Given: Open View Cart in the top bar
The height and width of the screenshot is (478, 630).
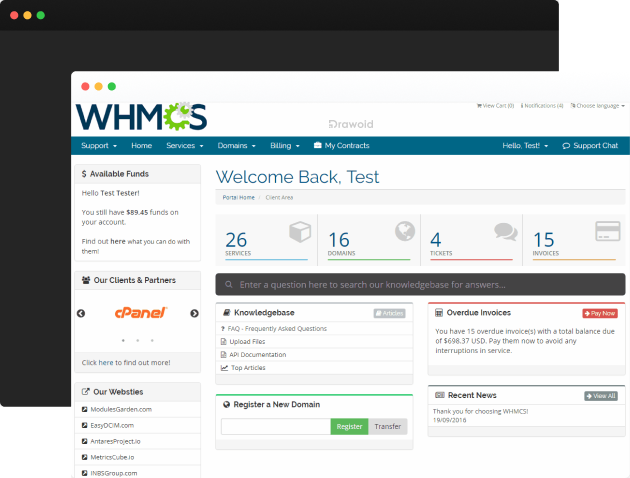Looking at the screenshot, I should pos(495,106).
